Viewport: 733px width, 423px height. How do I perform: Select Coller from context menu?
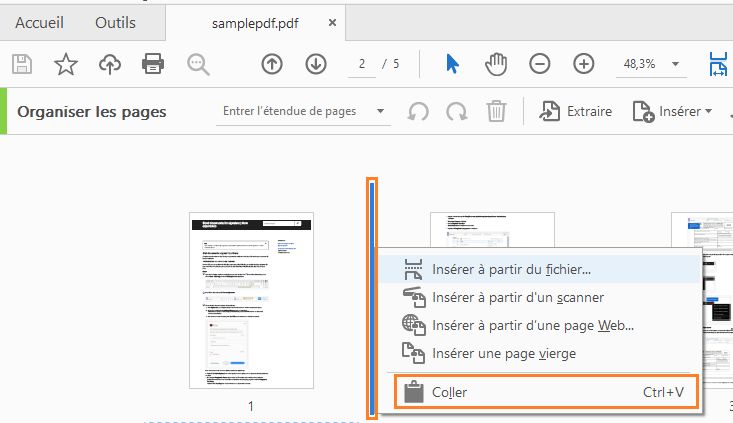(x=546, y=392)
